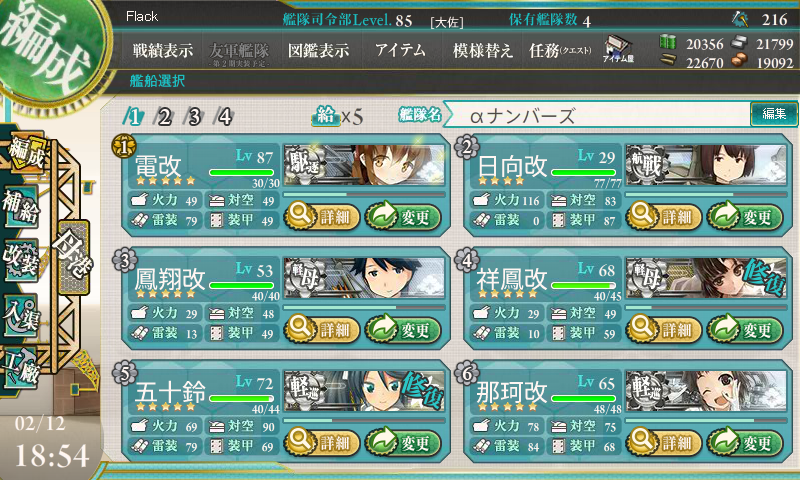
Task: Select the 補給 (supply) sidebar icon
Action: [21, 206]
